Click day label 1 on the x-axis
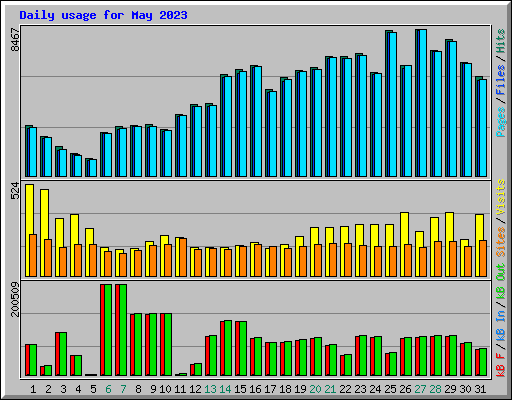512x400 pixels. click(x=33, y=389)
